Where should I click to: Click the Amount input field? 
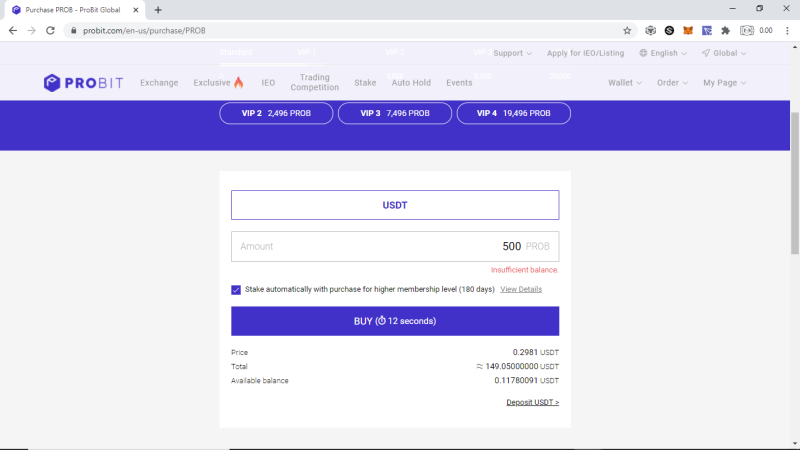395,246
